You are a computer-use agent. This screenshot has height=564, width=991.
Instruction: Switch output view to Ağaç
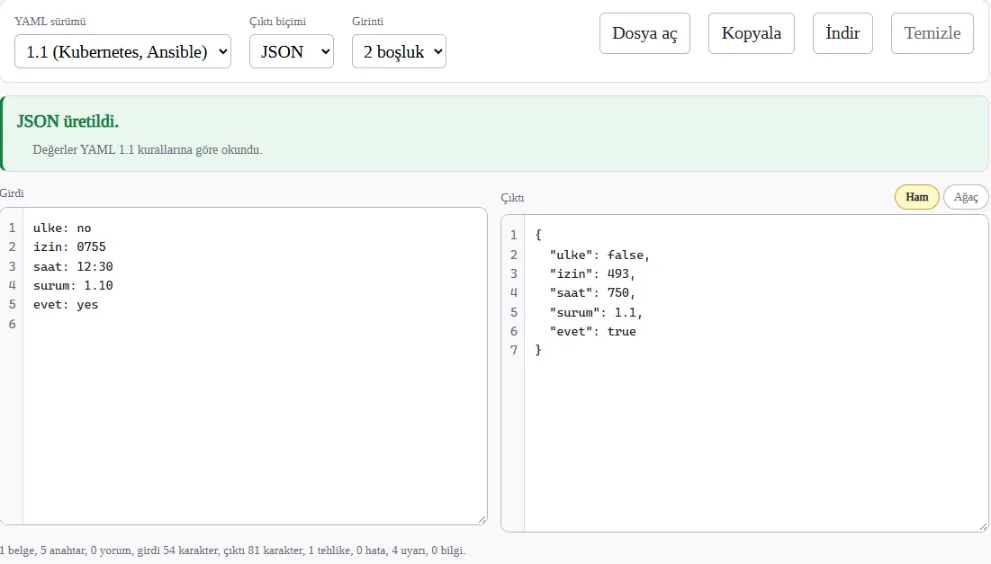point(966,197)
